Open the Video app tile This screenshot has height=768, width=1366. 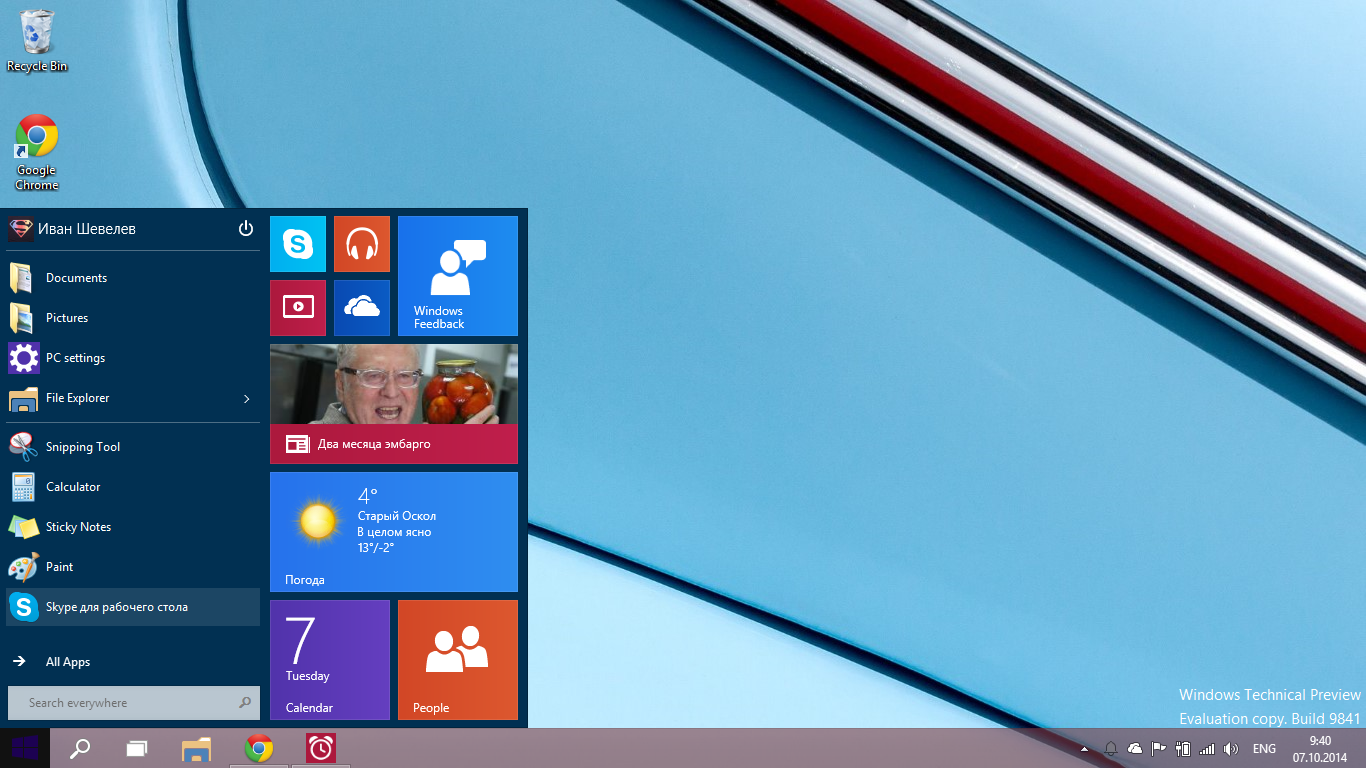(298, 308)
